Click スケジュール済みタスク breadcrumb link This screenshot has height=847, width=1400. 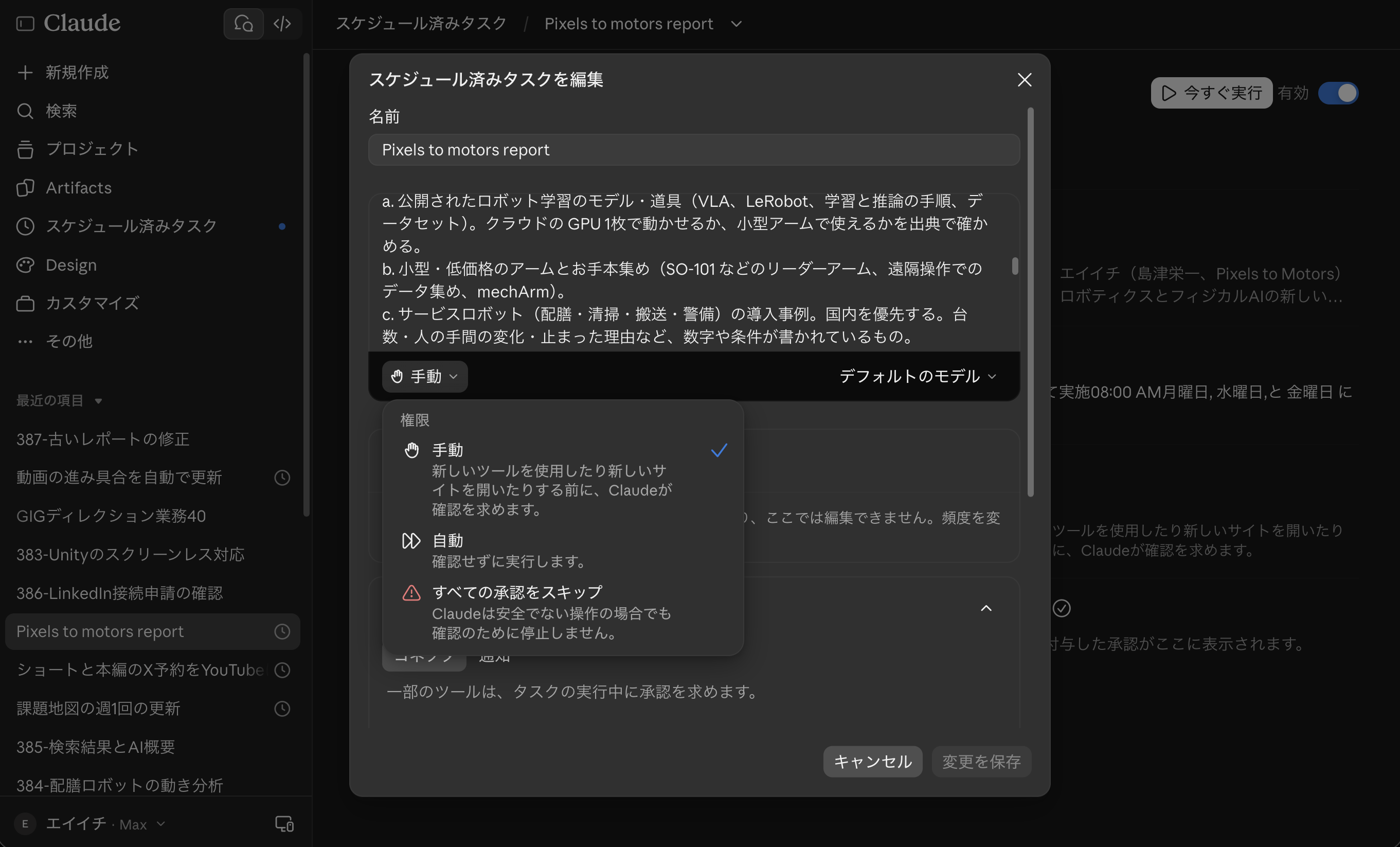pos(421,23)
